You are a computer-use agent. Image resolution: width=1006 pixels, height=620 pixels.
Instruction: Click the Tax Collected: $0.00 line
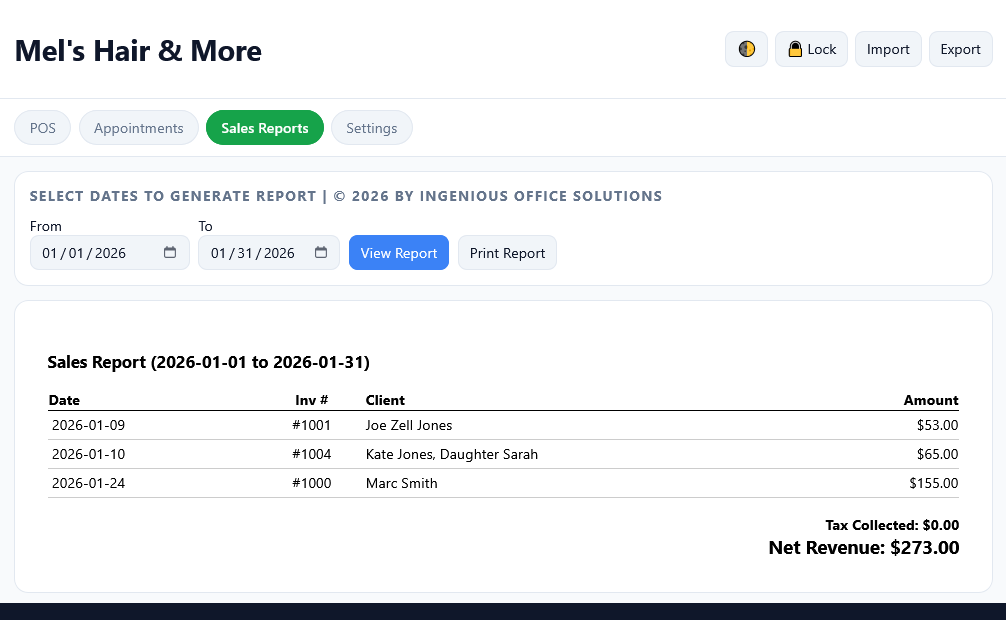[x=892, y=525]
